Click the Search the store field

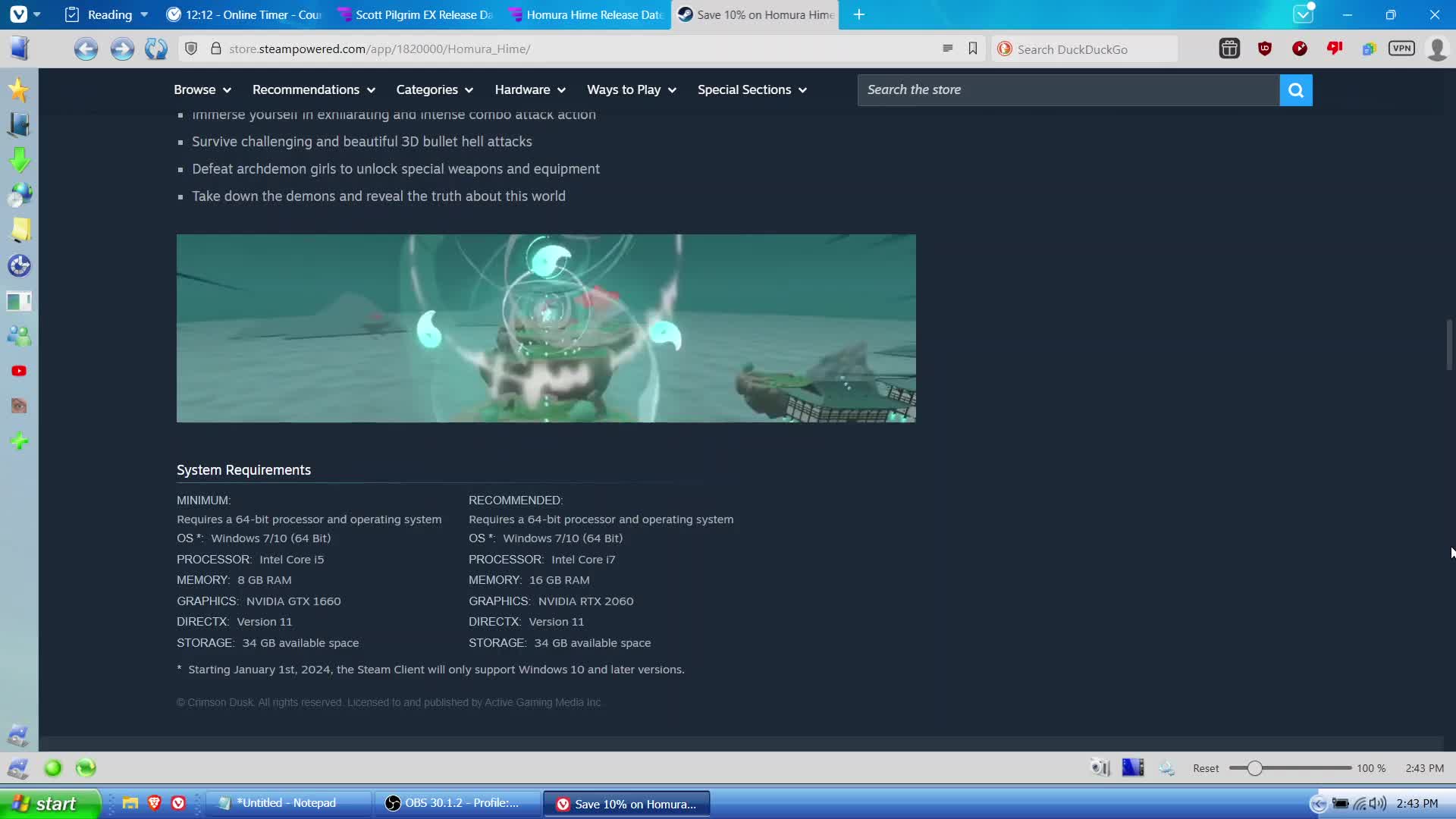coord(1068,90)
